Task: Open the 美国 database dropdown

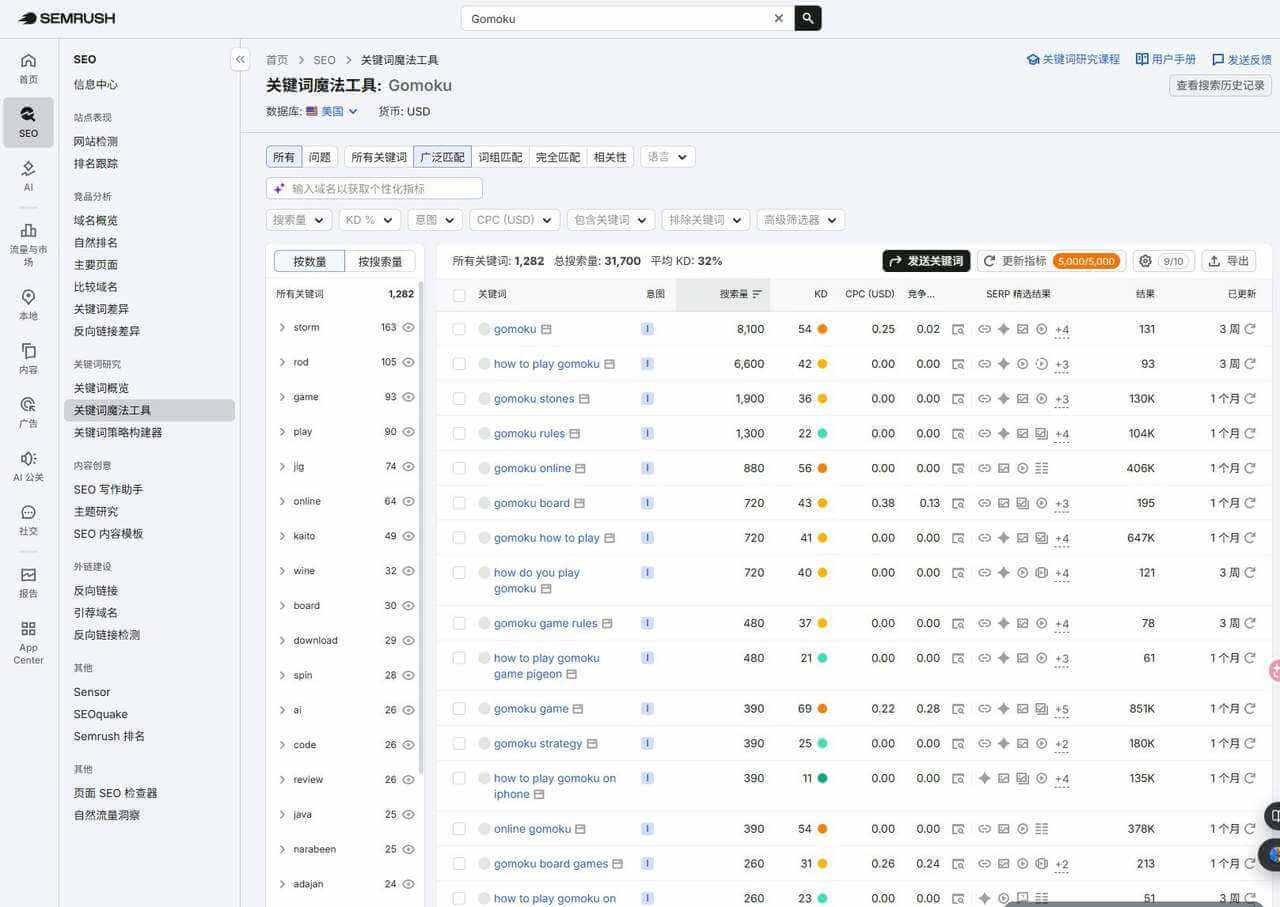Action: point(332,111)
